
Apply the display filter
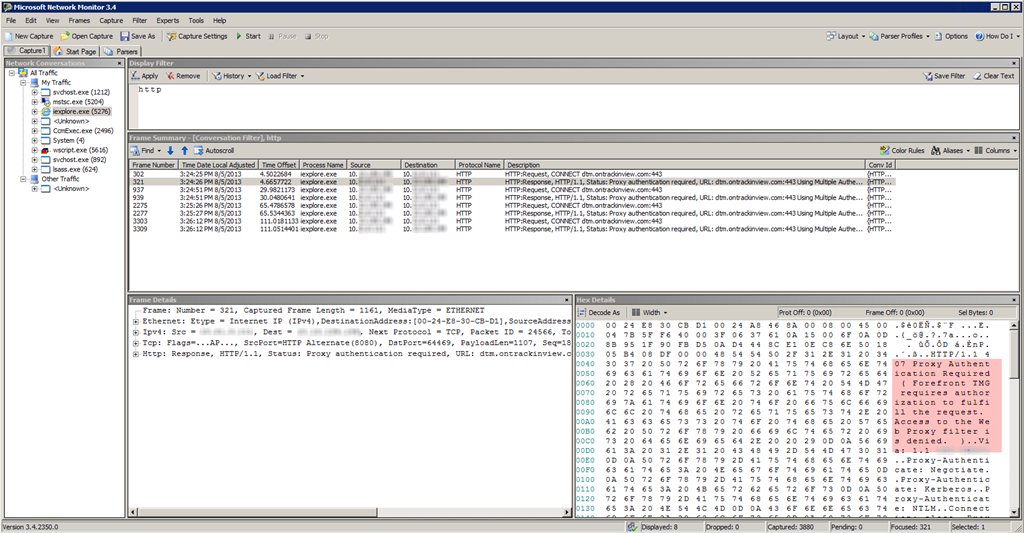pos(144,76)
